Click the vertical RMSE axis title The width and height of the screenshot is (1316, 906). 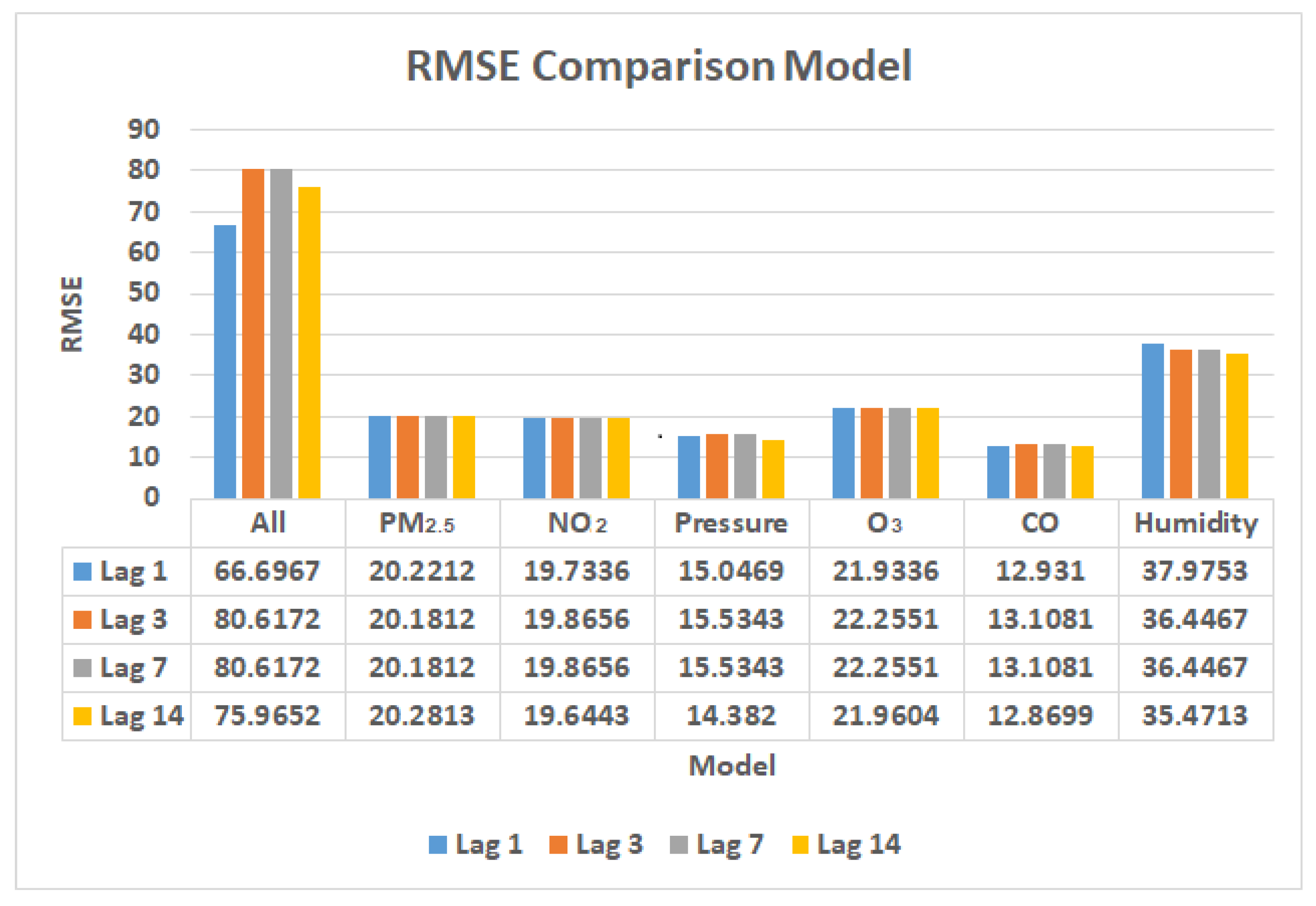72,314
